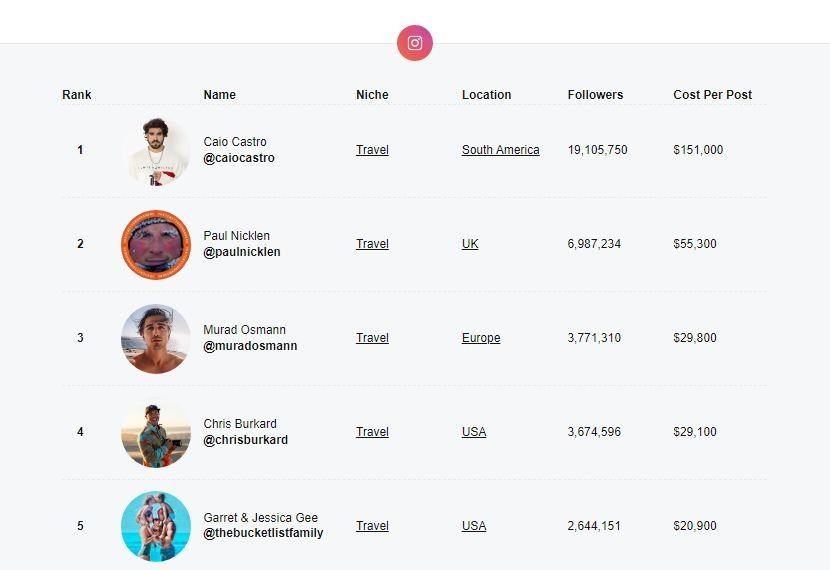This screenshot has height=570, width=830.
Task: Click the Instagram icon at top
Action: tap(415, 43)
